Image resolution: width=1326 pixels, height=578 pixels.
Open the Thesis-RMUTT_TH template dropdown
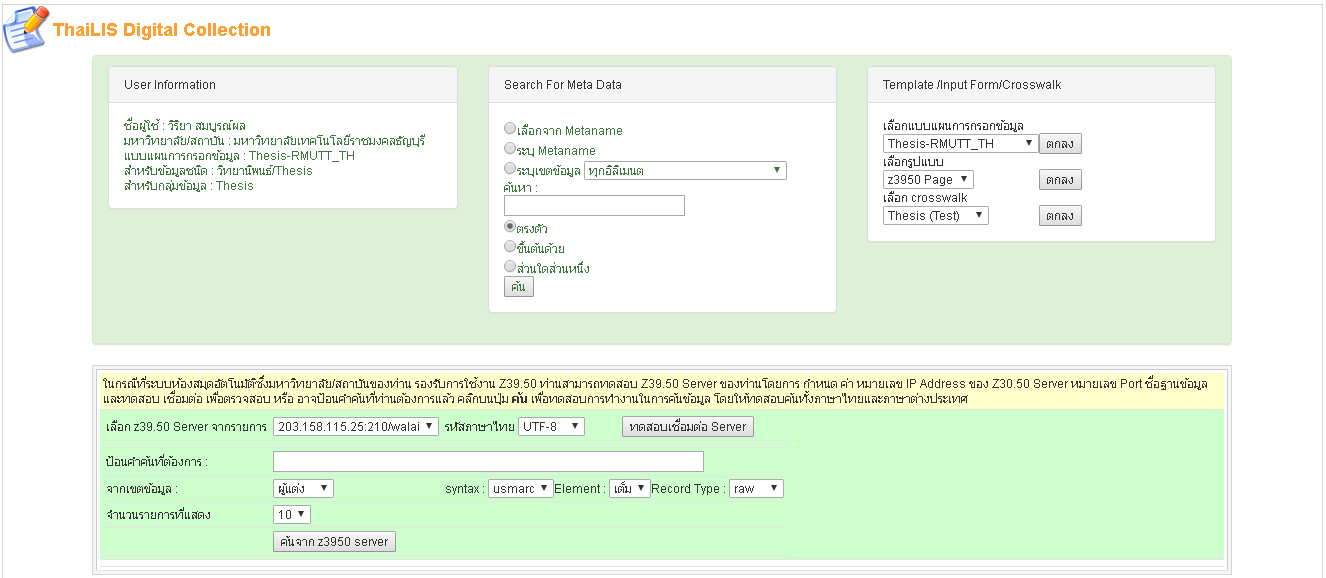click(960, 143)
